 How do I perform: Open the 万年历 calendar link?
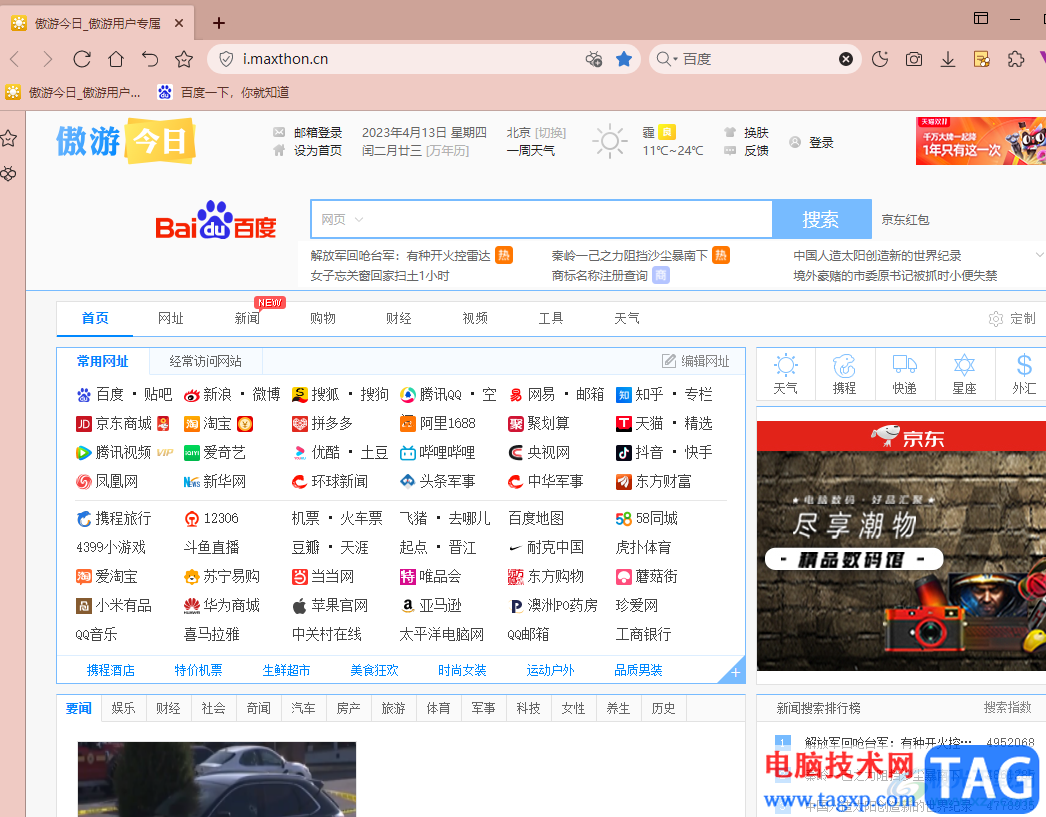[447, 151]
